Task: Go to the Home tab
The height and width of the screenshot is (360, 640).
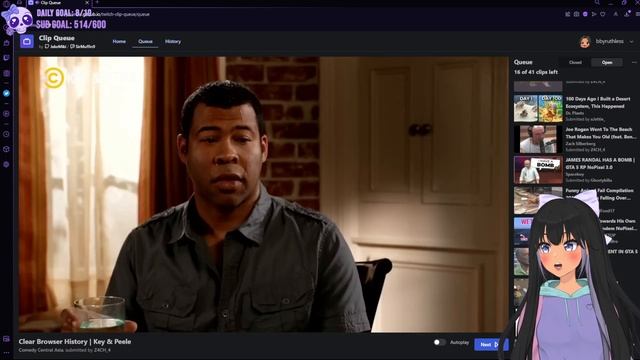Action: 119,41
